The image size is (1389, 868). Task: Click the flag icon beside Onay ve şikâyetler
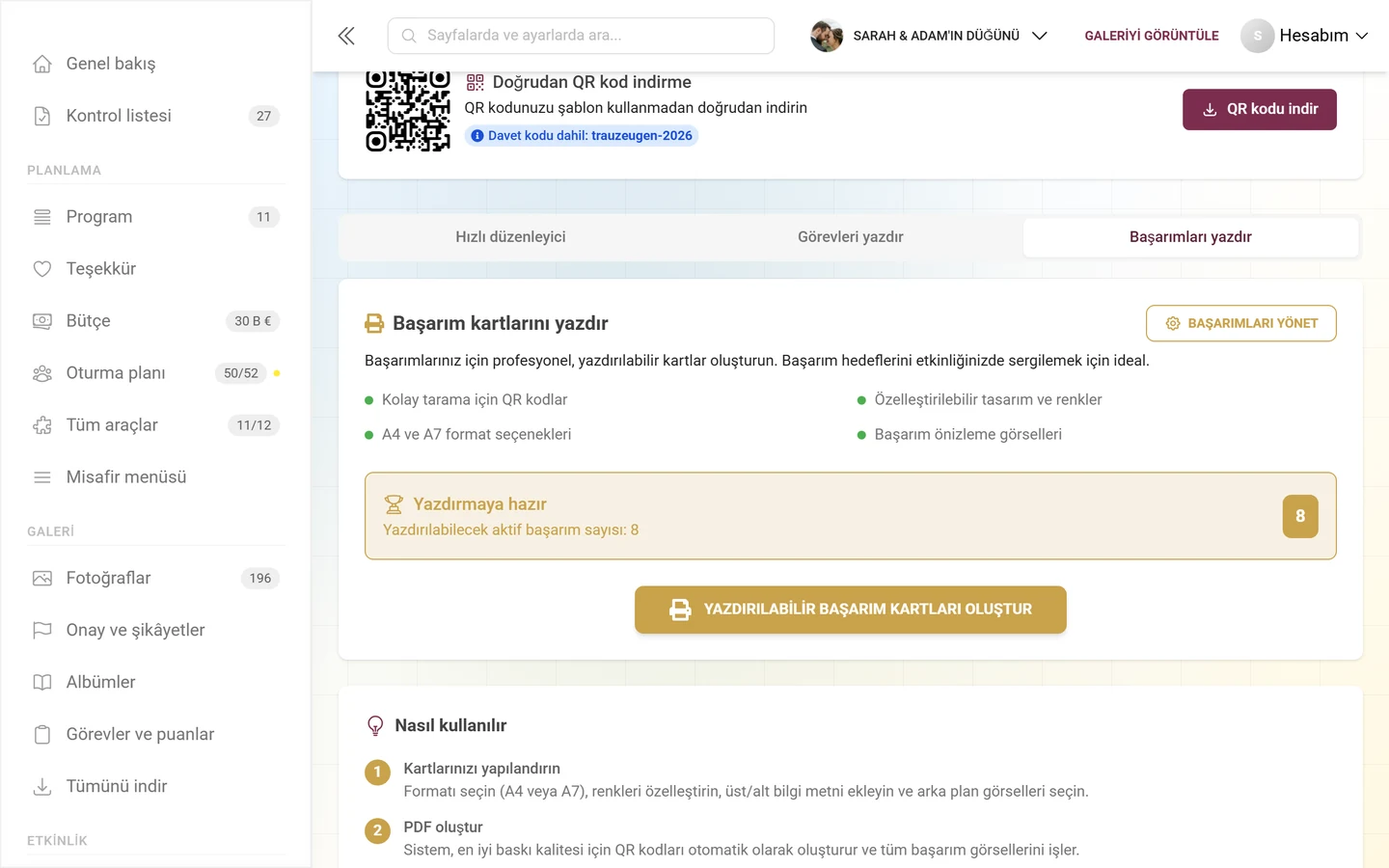(x=42, y=631)
